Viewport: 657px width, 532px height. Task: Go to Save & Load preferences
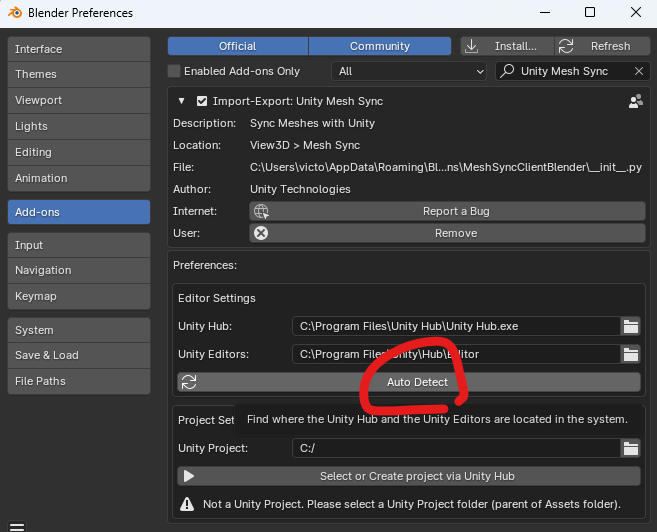coord(79,356)
